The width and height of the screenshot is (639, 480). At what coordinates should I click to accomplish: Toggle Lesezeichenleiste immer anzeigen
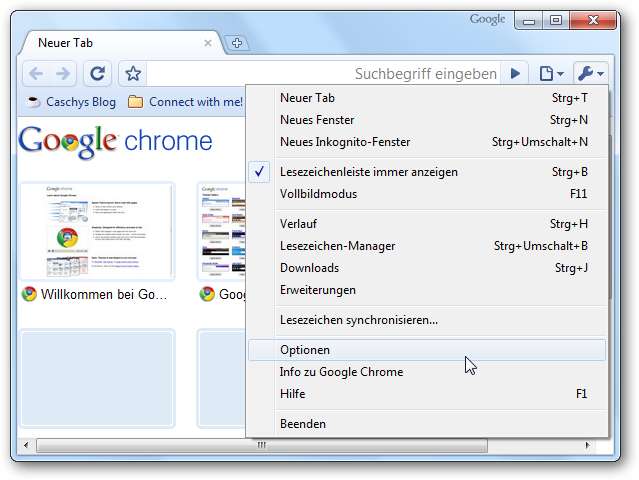[x=427, y=172]
